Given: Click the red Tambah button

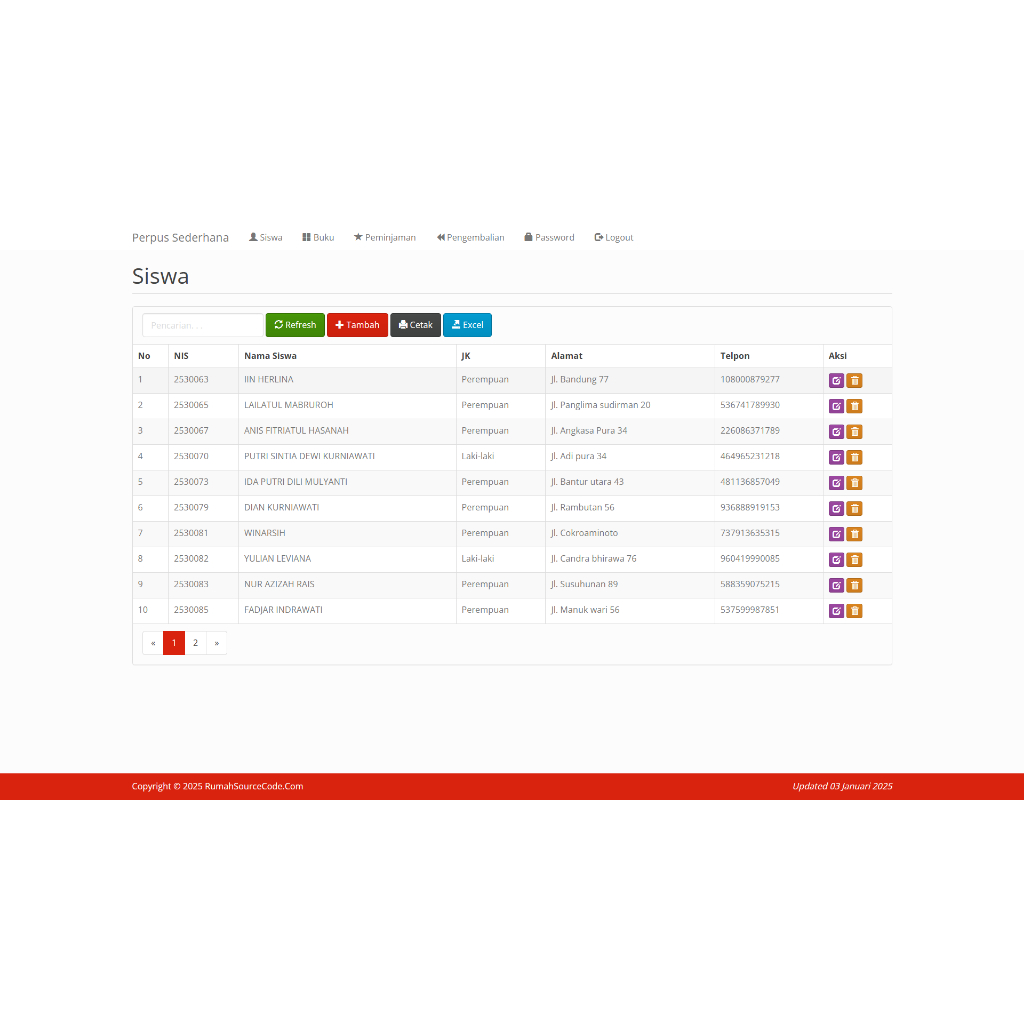Looking at the screenshot, I should (357, 325).
